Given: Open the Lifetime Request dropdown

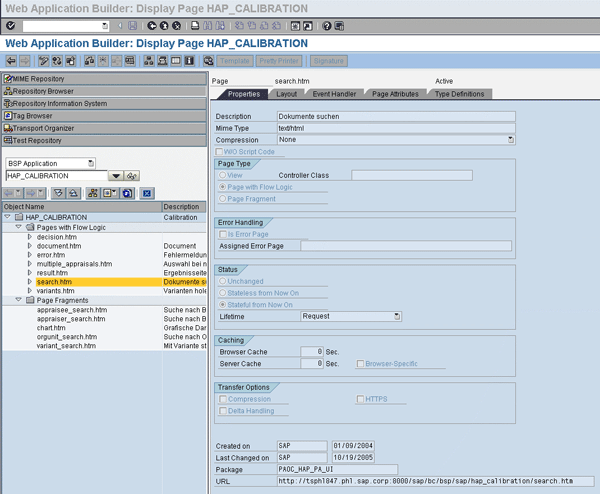Looking at the screenshot, I should [x=396, y=316].
